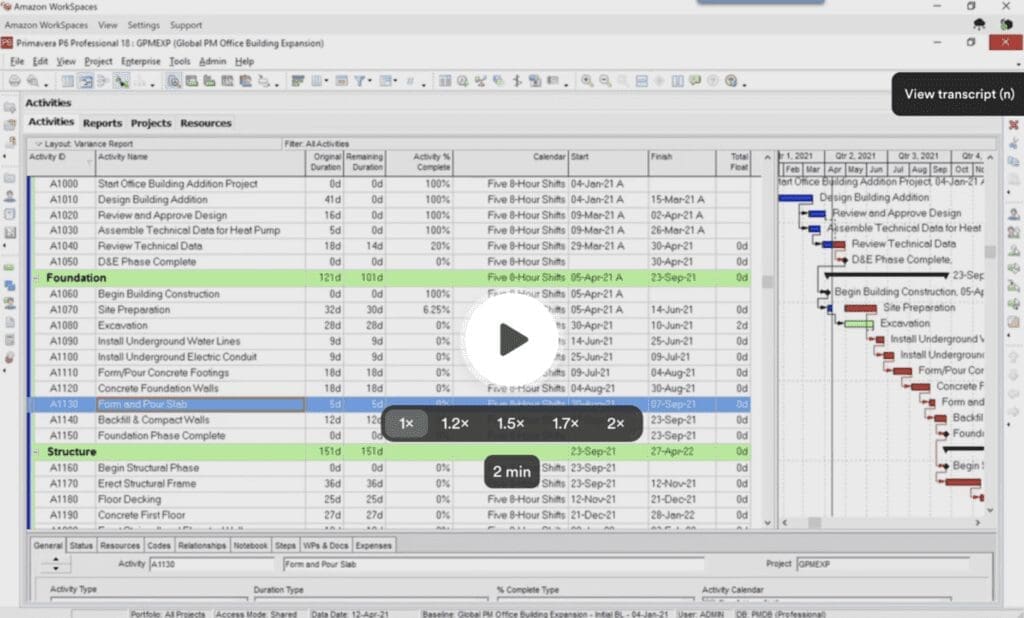Click the activity table scroll down arrow

(767, 523)
